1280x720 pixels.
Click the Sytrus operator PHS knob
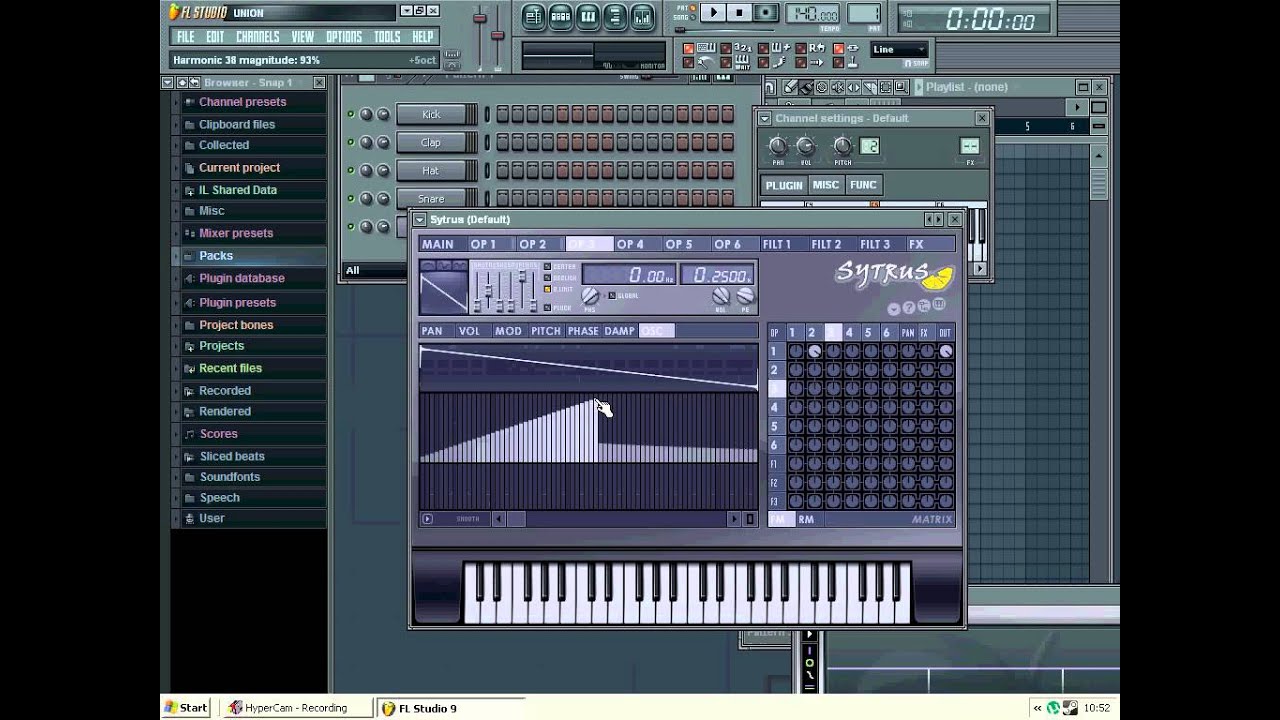coord(590,295)
